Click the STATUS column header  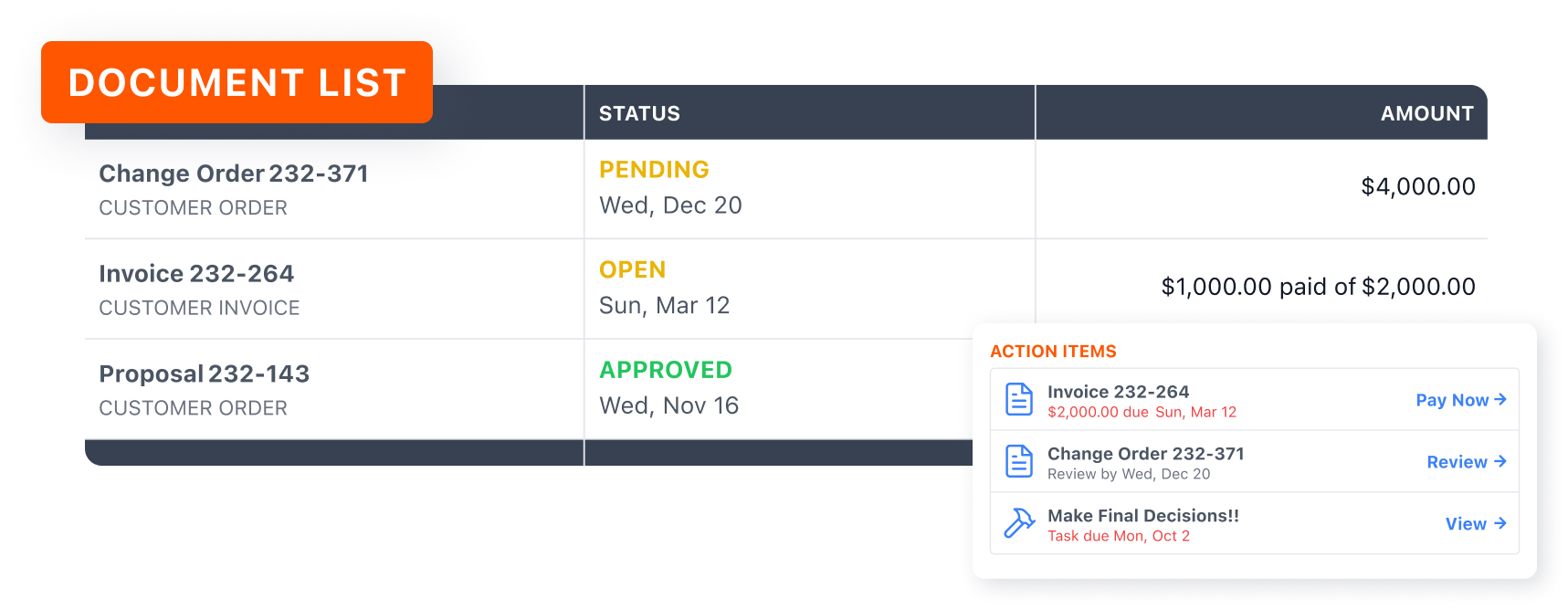click(639, 113)
